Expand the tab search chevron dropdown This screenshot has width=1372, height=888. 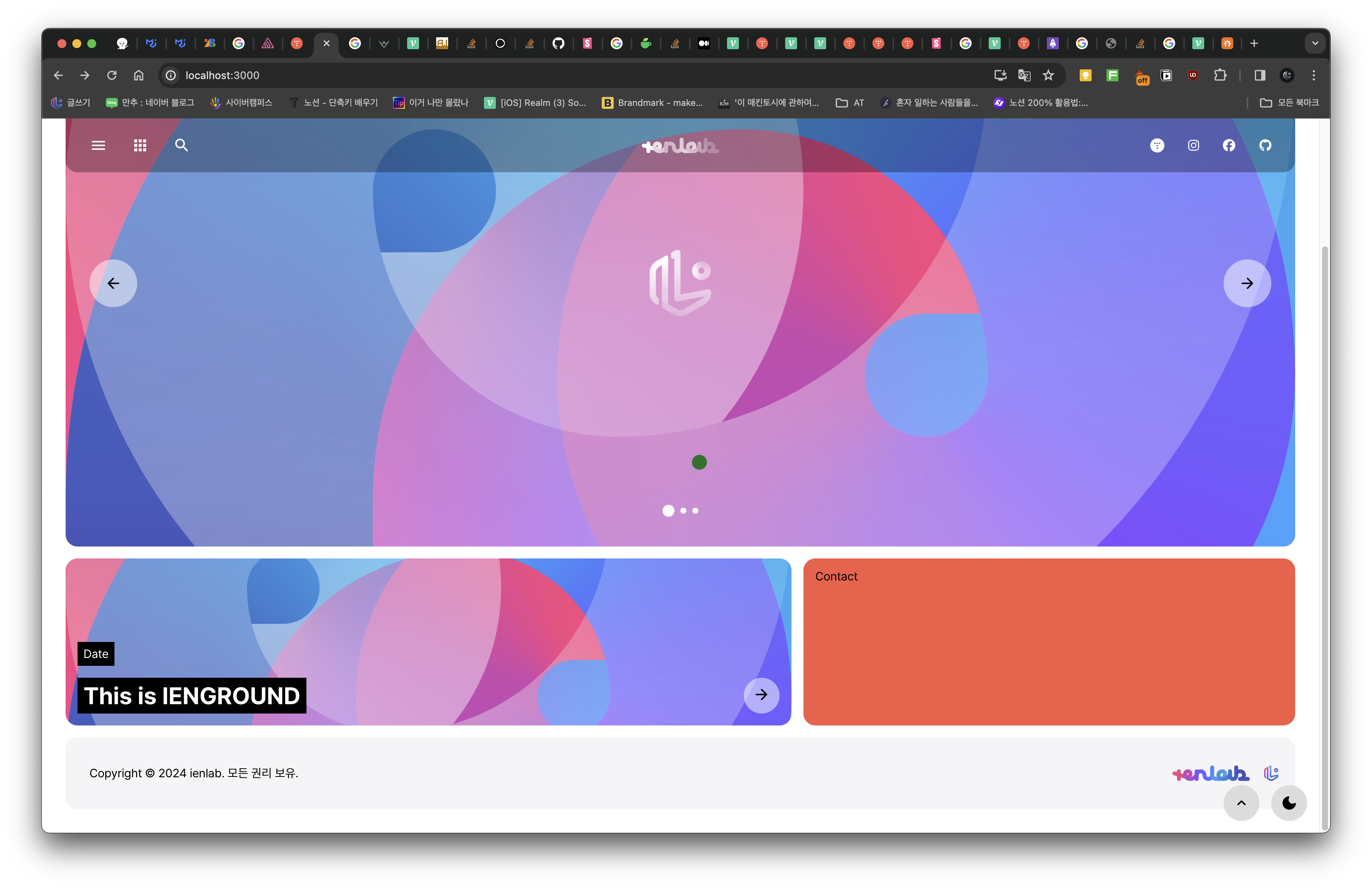point(1315,43)
